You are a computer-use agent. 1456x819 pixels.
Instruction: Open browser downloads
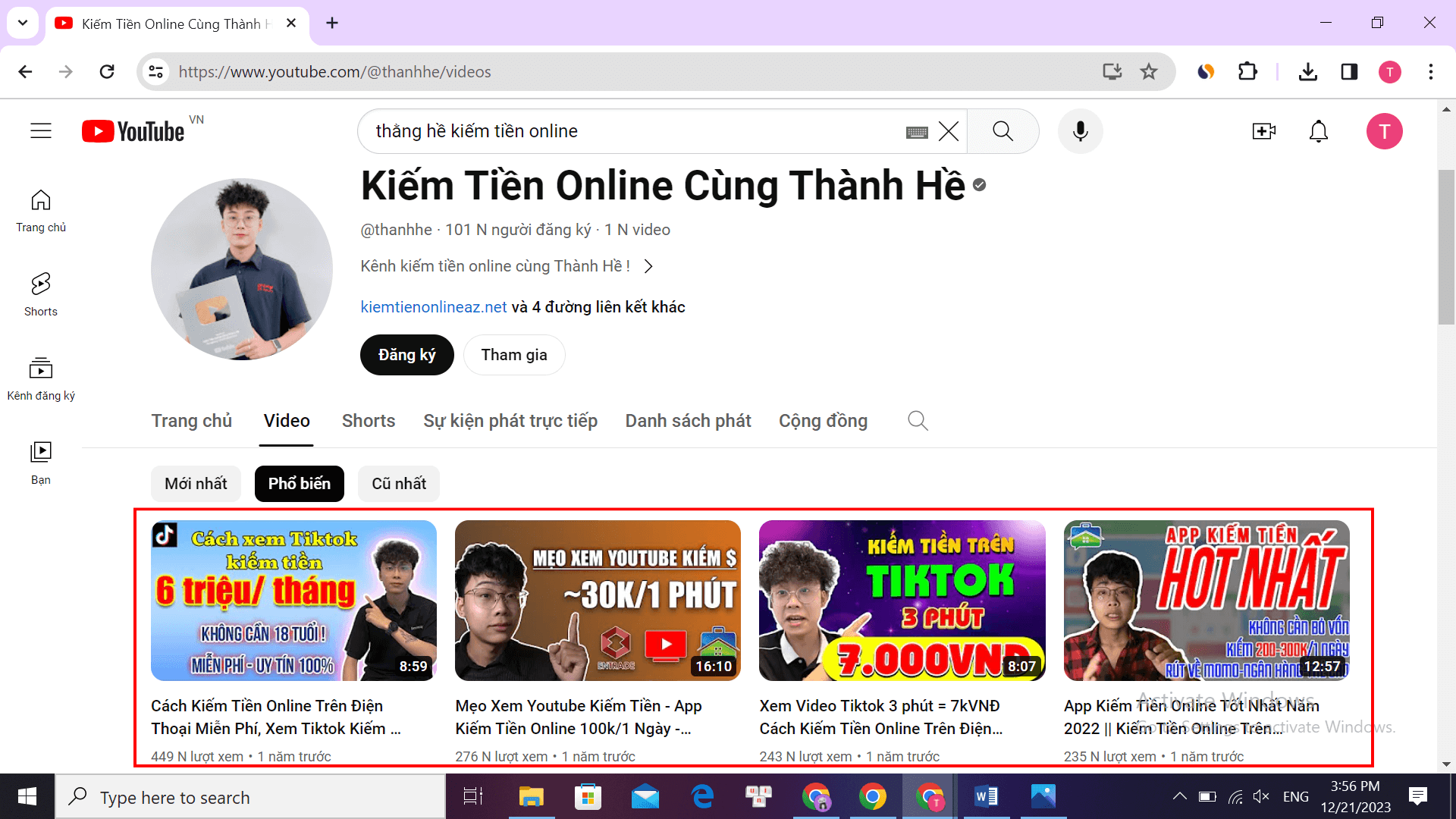(x=1307, y=71)
